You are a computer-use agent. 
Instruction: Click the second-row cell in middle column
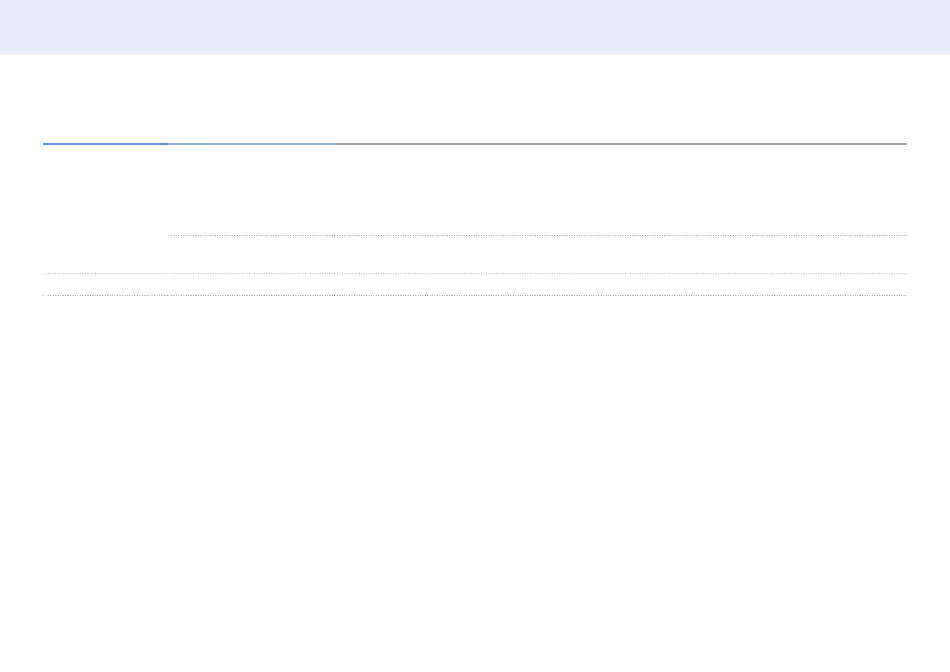click(251, 254)
